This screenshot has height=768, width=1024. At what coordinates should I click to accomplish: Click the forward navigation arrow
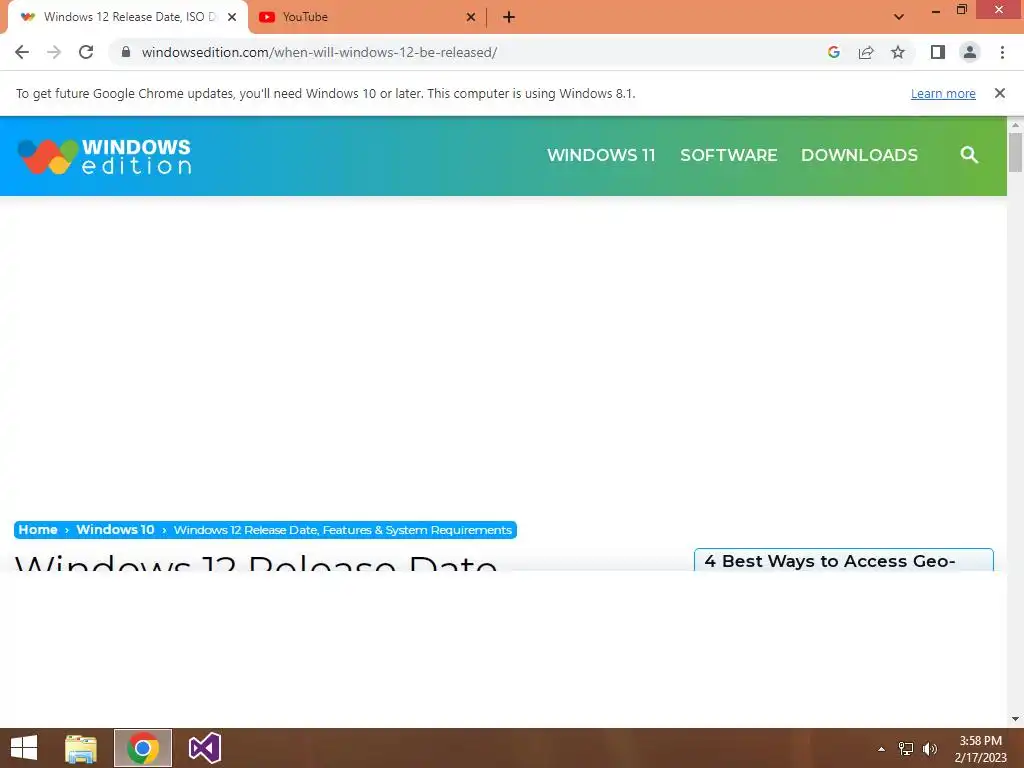point(54,52)
